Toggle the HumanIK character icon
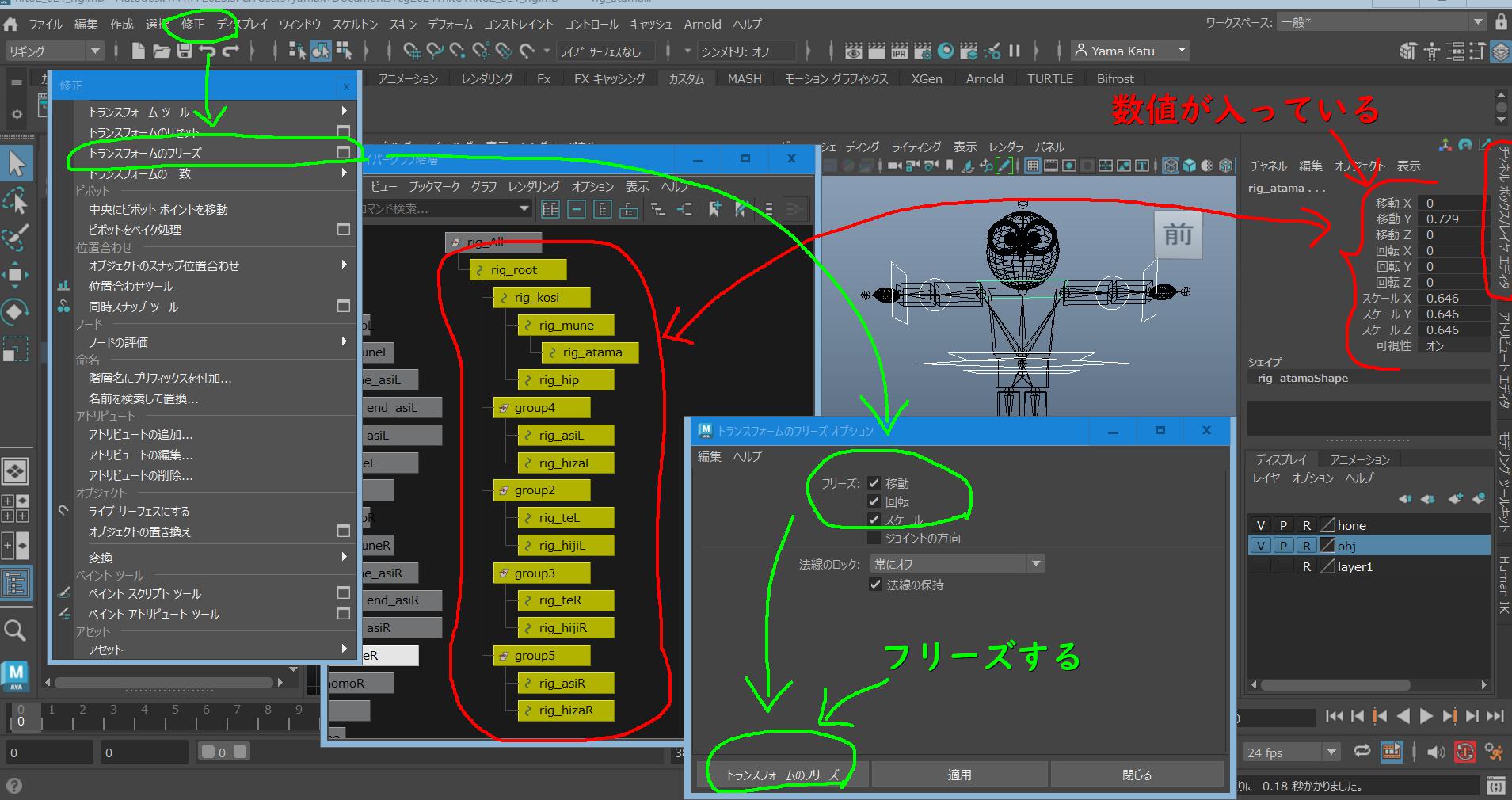This screenshot has width=1512, height=800. [1432, 51]
